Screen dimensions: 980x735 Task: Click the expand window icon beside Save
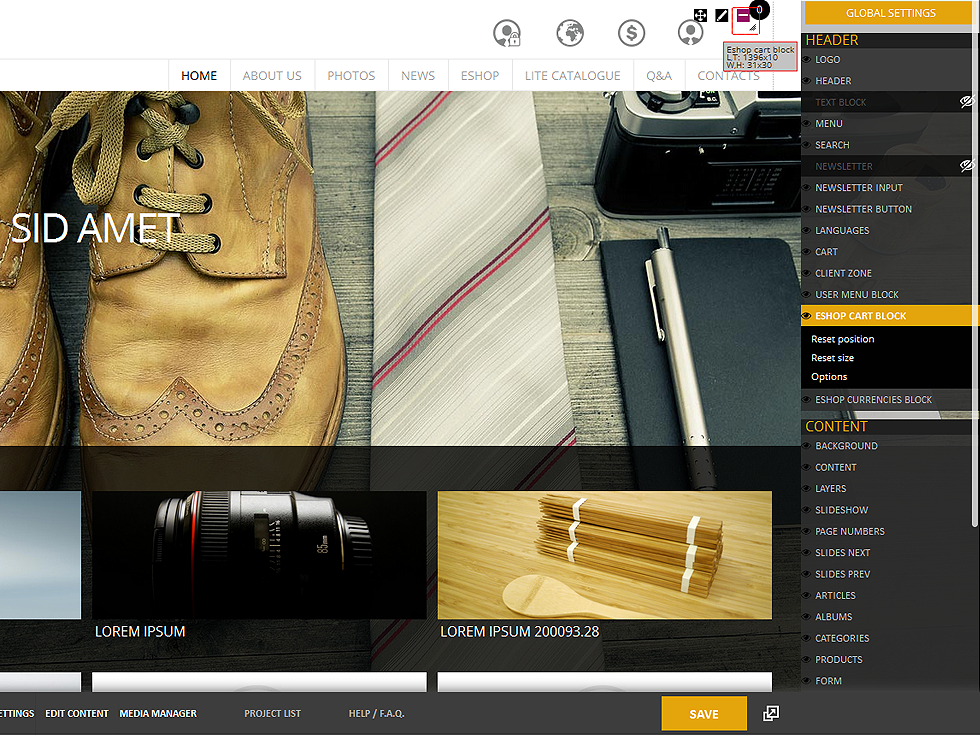tap(770, 713)
